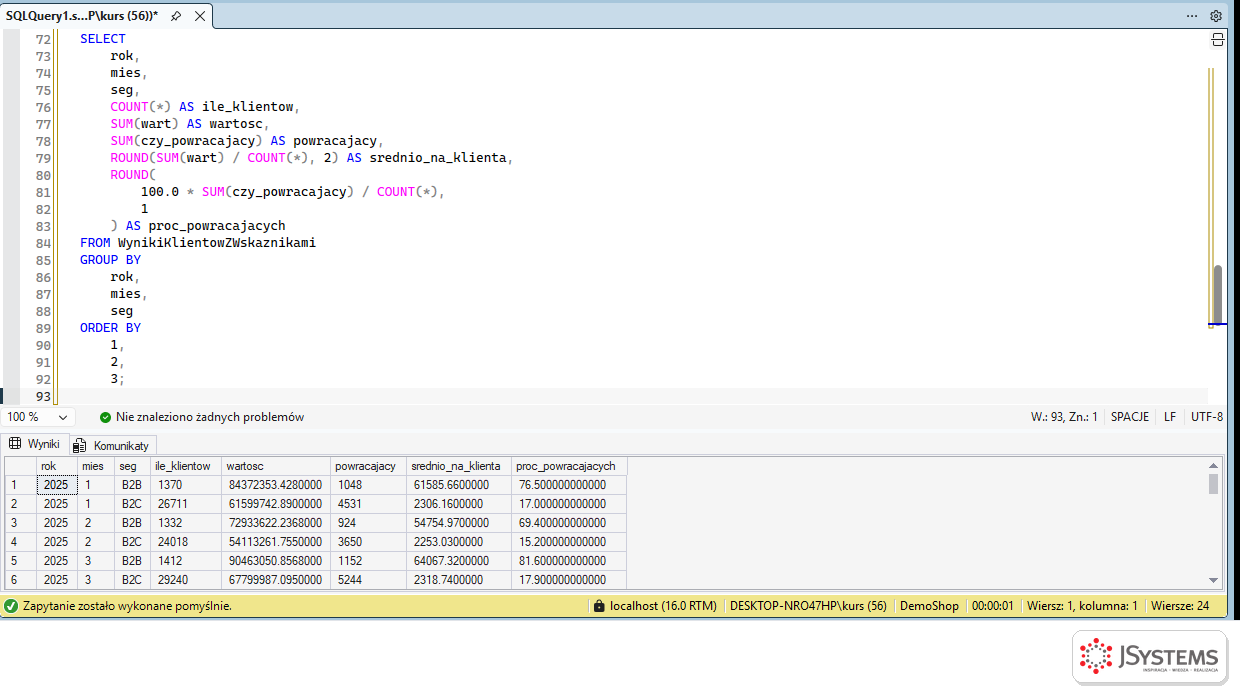Switch to the Komunikaty tab
Screen dimensions: 1240x692
point(112,445)
